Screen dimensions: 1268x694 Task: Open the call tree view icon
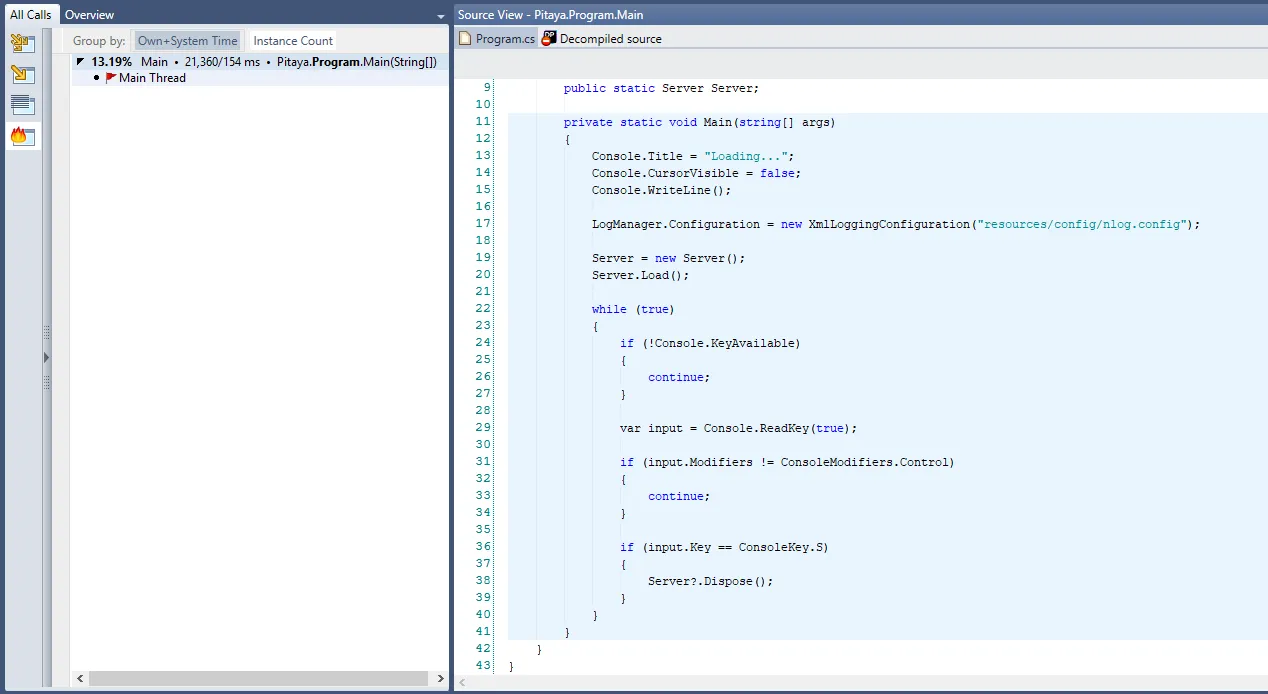[x=23, y=43]
